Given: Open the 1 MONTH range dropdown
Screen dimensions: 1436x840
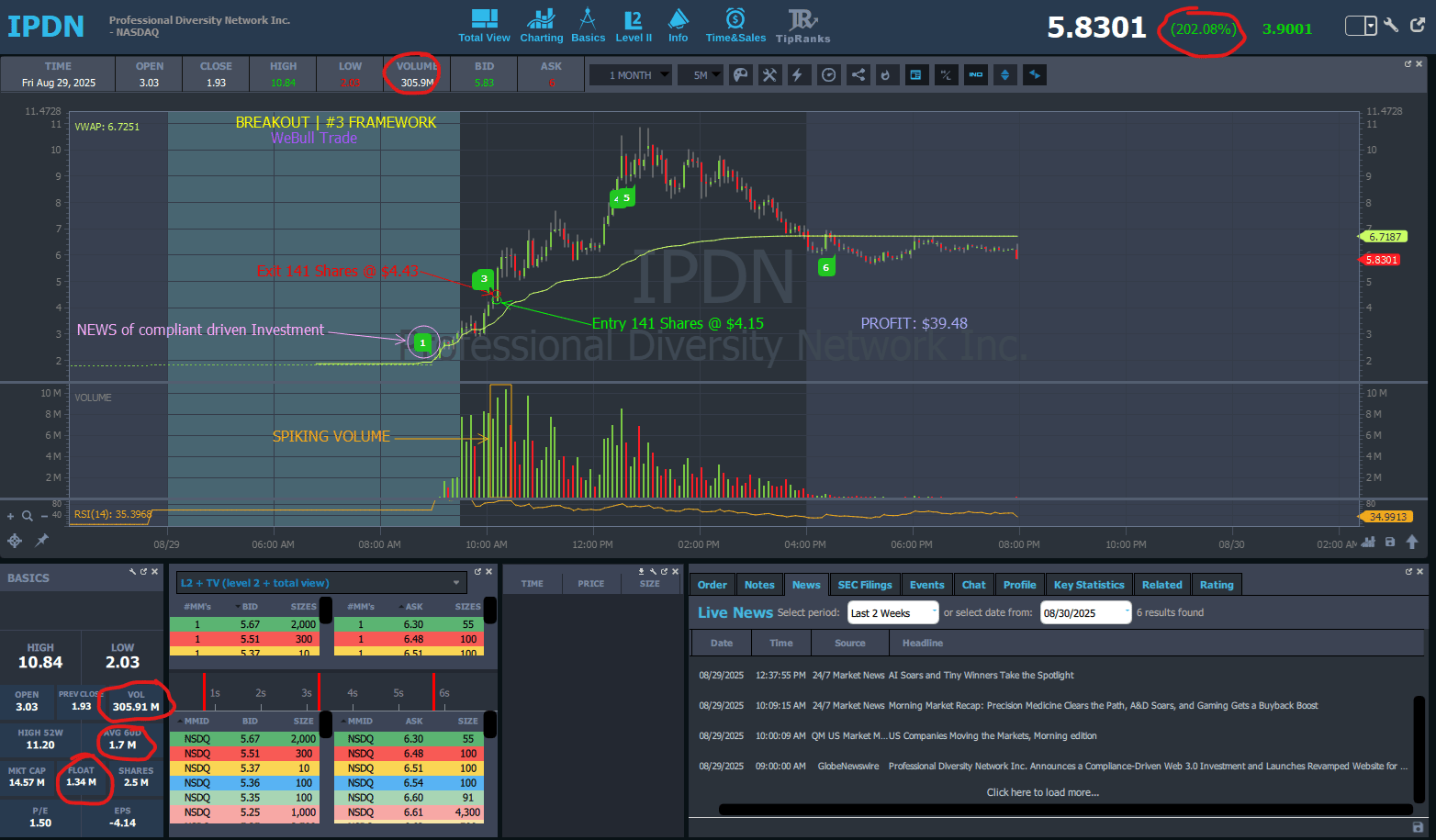Looking at the screenshot, I should tap(631, 75).
